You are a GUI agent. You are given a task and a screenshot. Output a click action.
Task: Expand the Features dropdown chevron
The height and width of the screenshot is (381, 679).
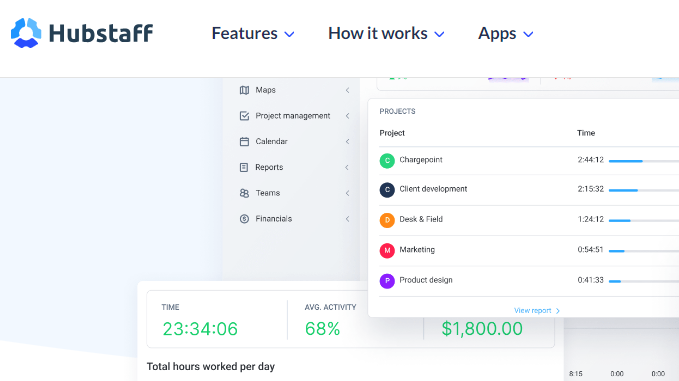289,34
